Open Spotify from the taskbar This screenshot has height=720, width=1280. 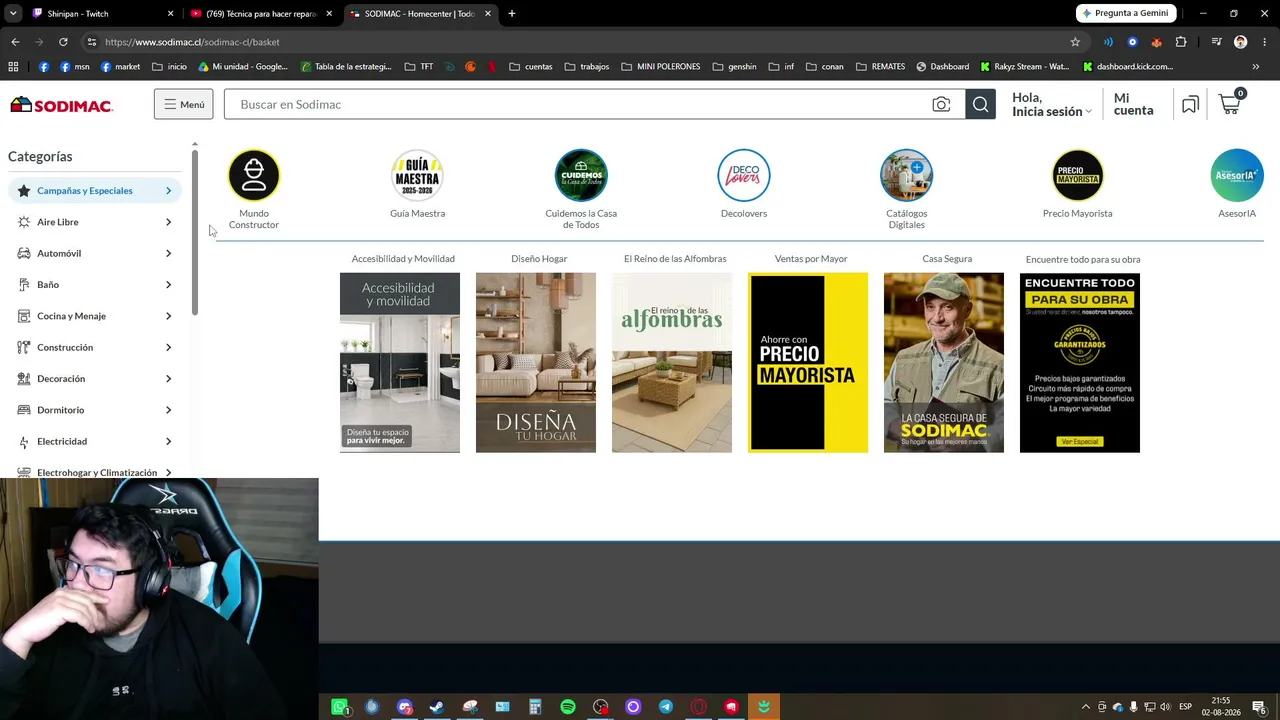(x=568, y=707)
